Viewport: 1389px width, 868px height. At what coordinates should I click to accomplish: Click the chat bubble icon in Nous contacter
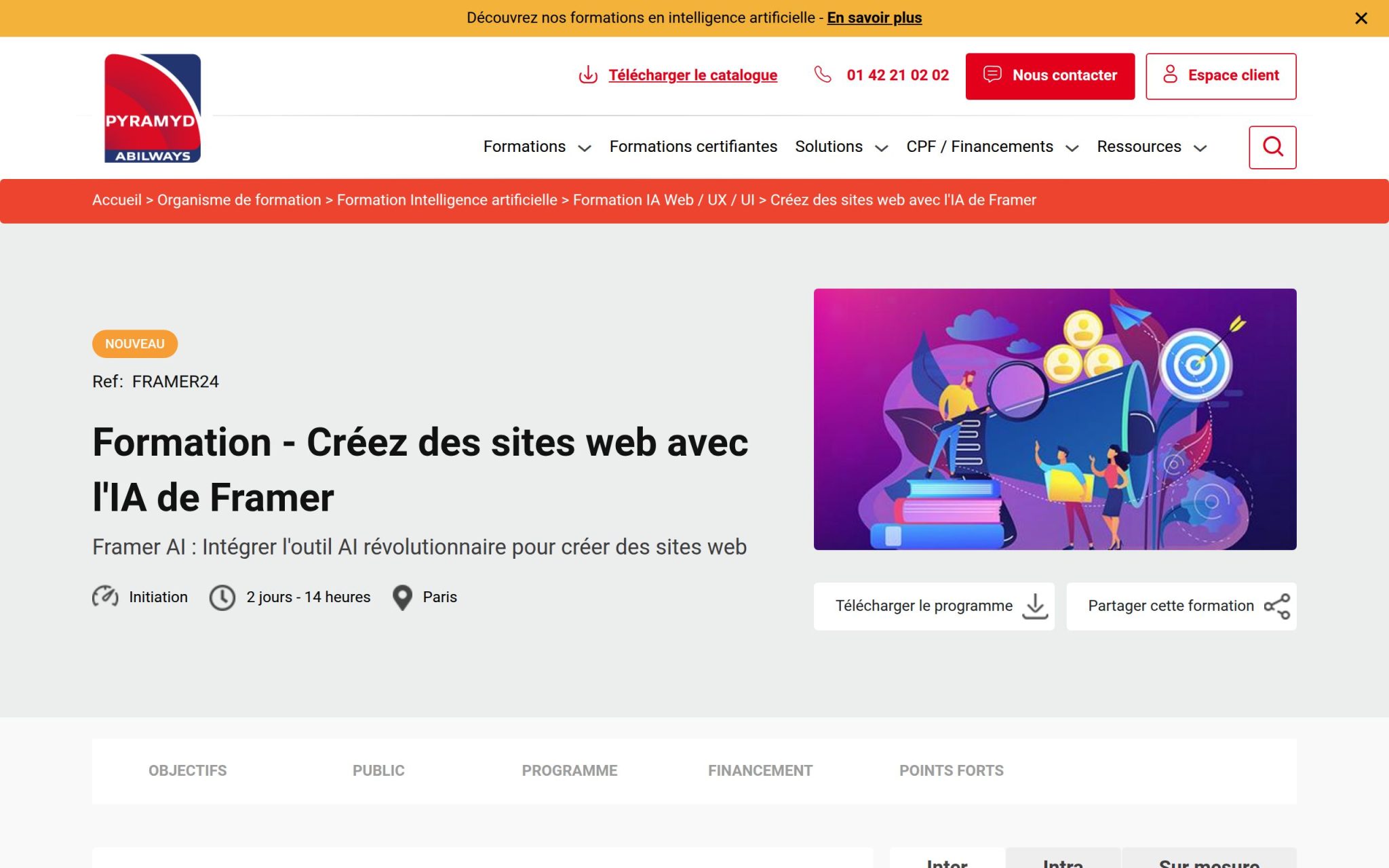(x=992, y=74)
